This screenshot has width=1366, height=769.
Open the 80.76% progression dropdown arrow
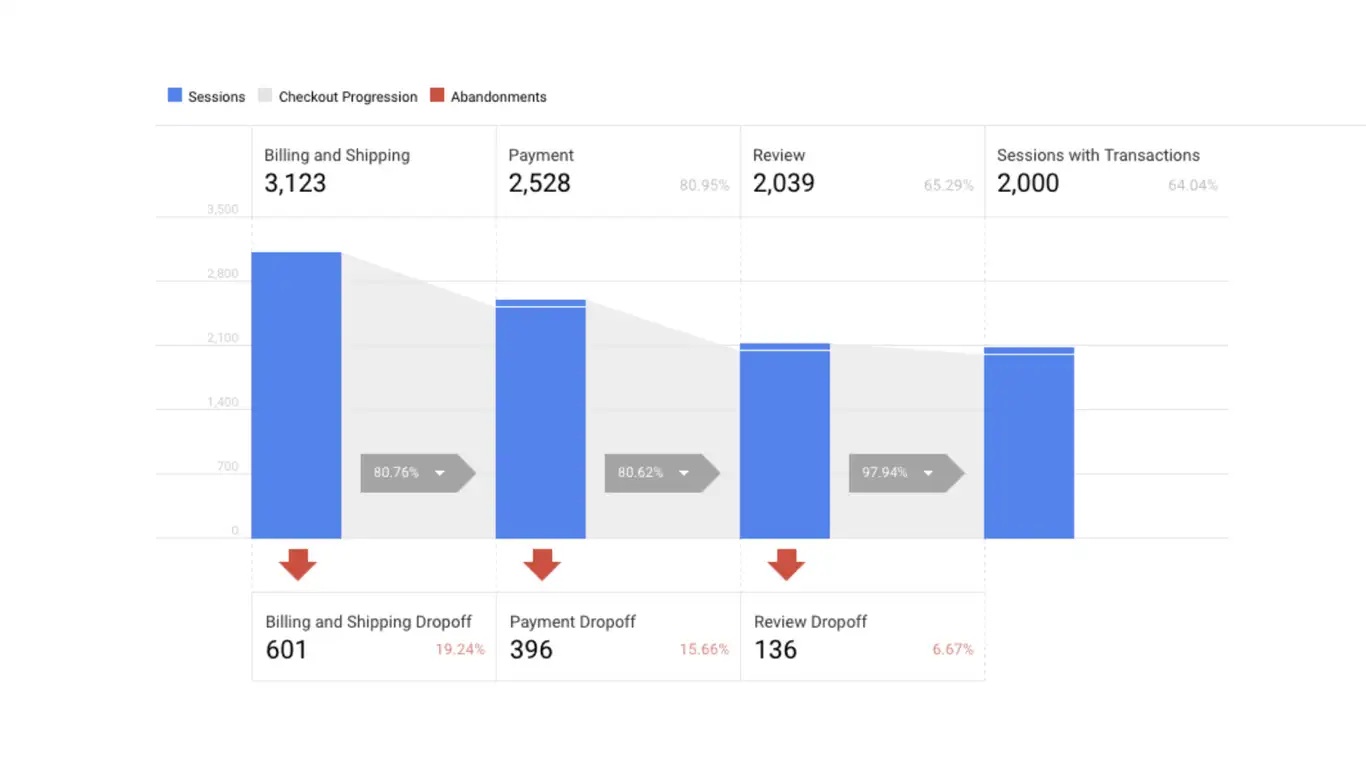coord(440,473)
